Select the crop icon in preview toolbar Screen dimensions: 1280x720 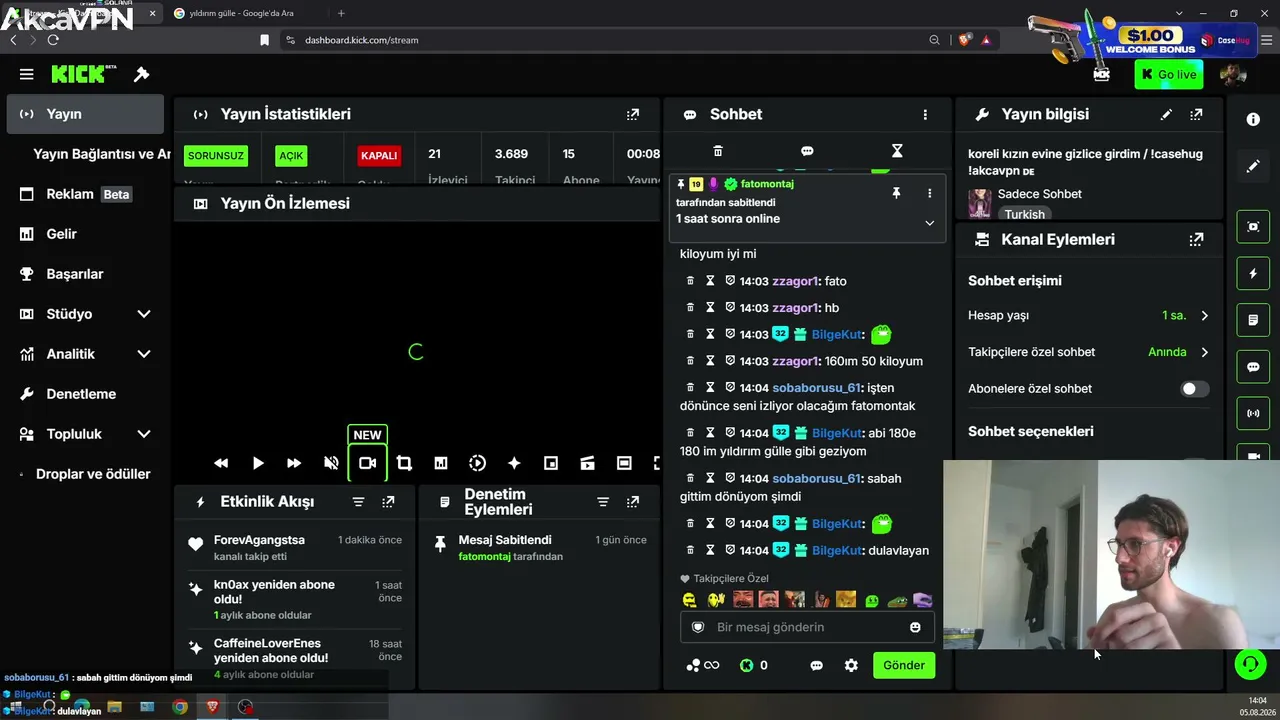coord(404,463)
